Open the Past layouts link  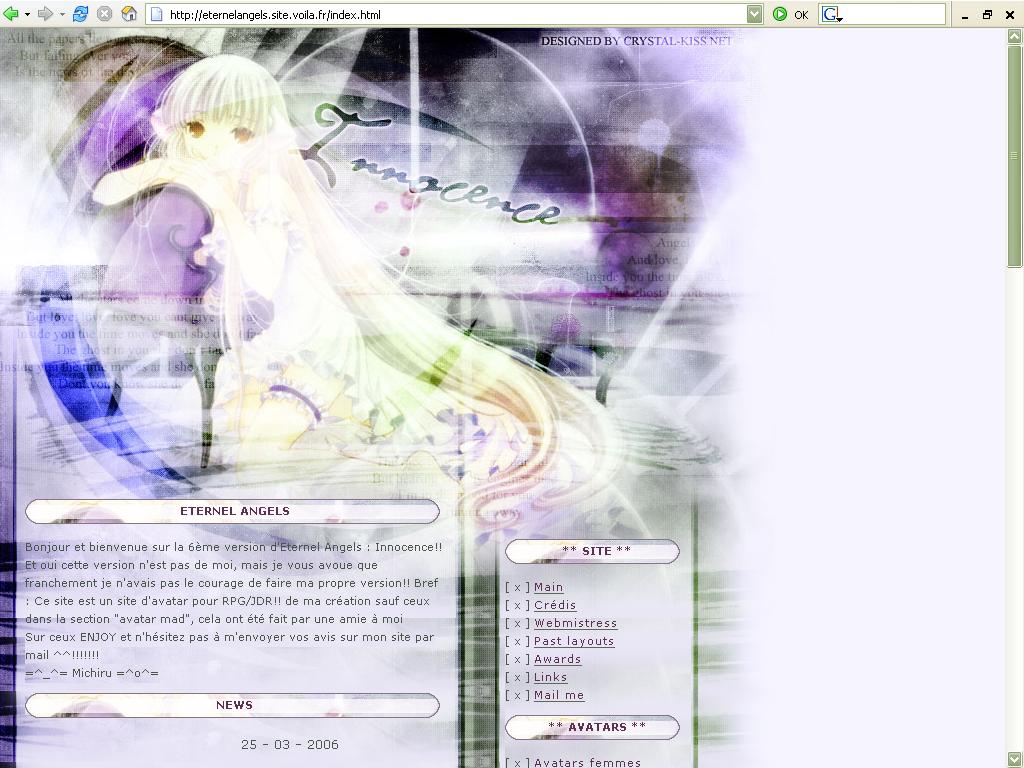(574, 641)
